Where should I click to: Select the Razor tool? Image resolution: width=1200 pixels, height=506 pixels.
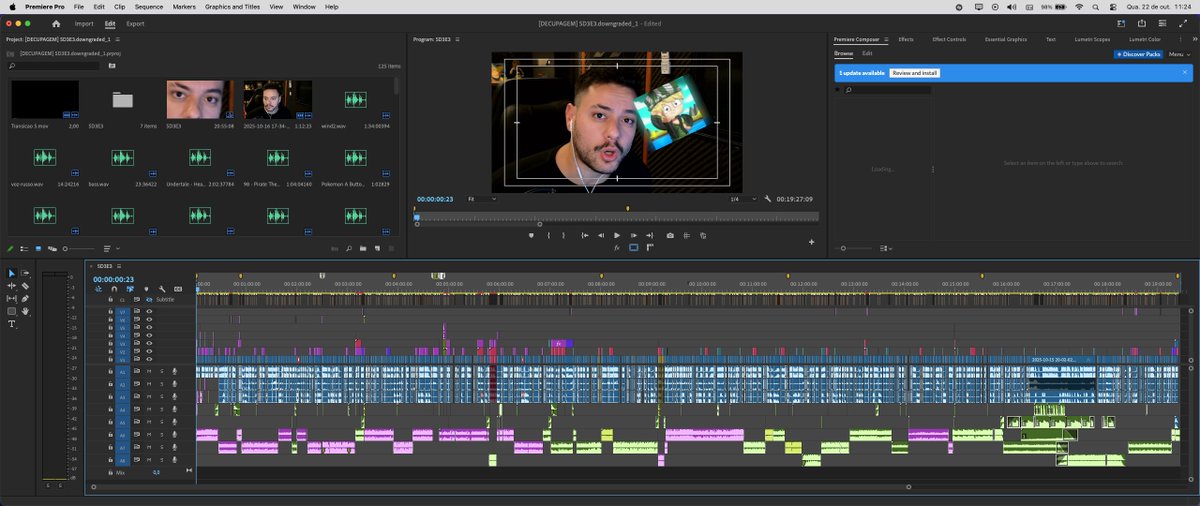point(25,286)
